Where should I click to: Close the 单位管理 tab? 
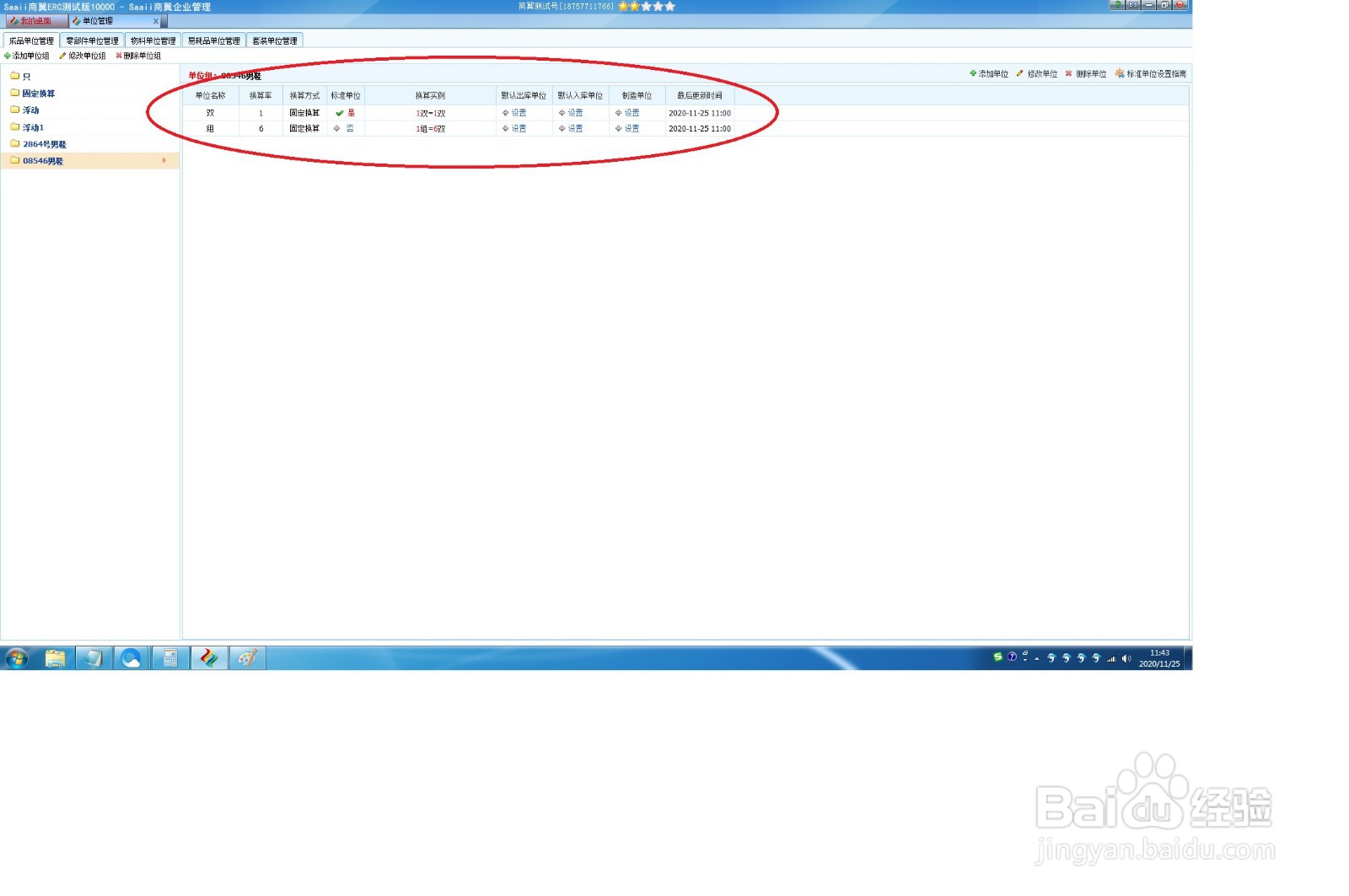[156, 21]
